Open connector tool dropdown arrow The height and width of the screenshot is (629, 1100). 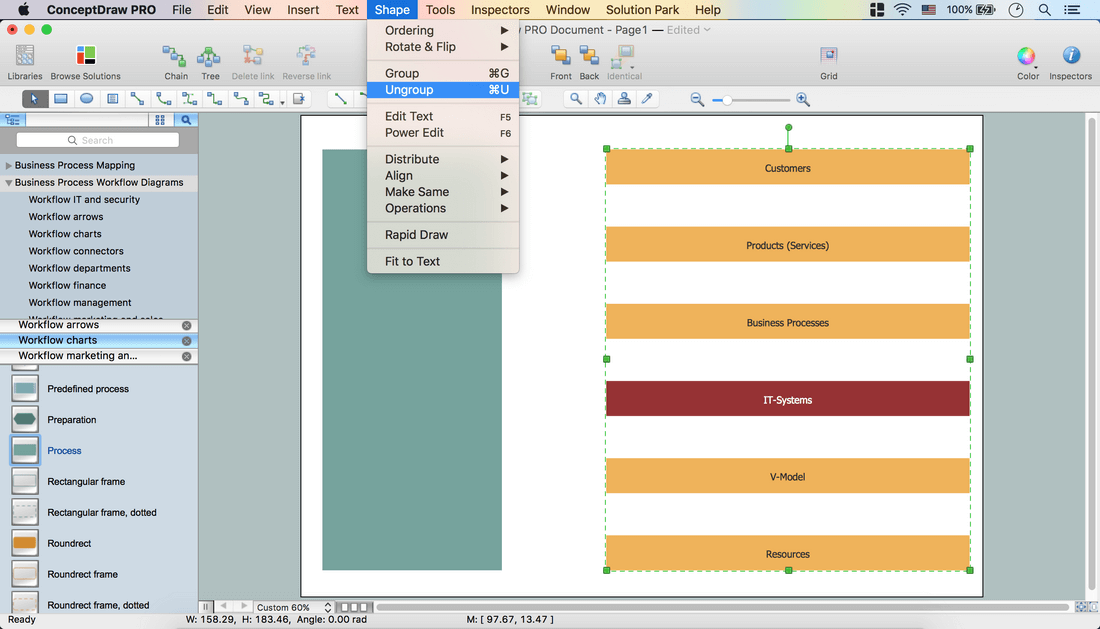282,102
